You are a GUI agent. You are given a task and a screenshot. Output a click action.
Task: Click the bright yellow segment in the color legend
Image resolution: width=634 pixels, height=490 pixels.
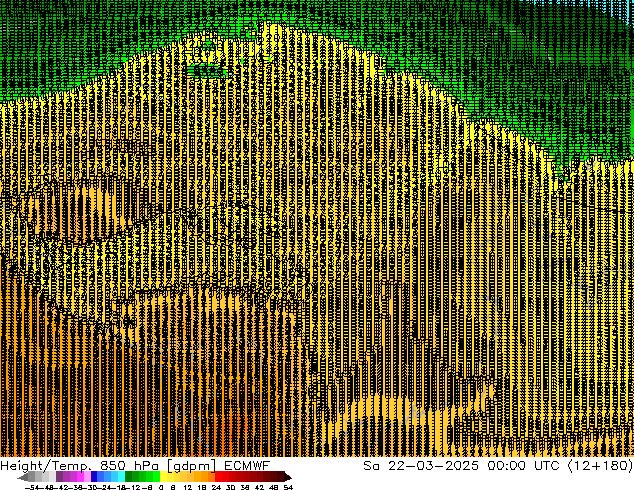pos(164,477)
